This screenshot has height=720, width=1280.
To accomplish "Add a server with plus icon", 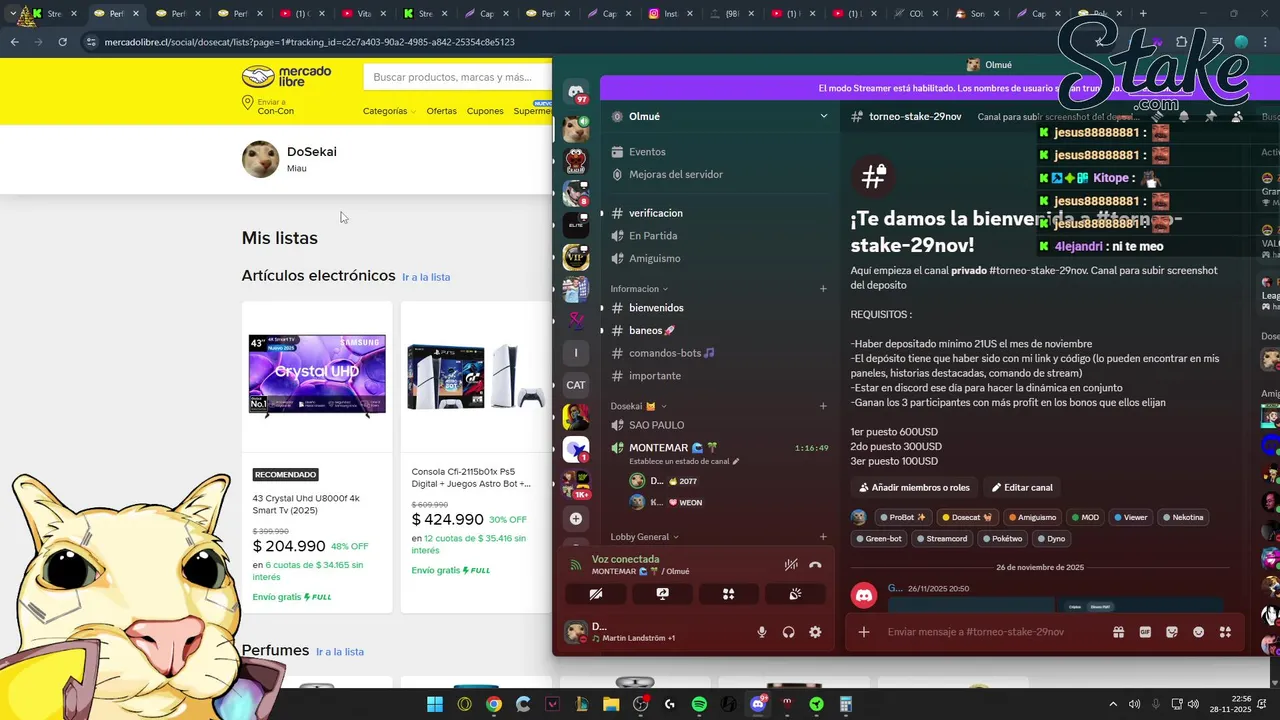I will pyautogui.click(x=576, y=519).
